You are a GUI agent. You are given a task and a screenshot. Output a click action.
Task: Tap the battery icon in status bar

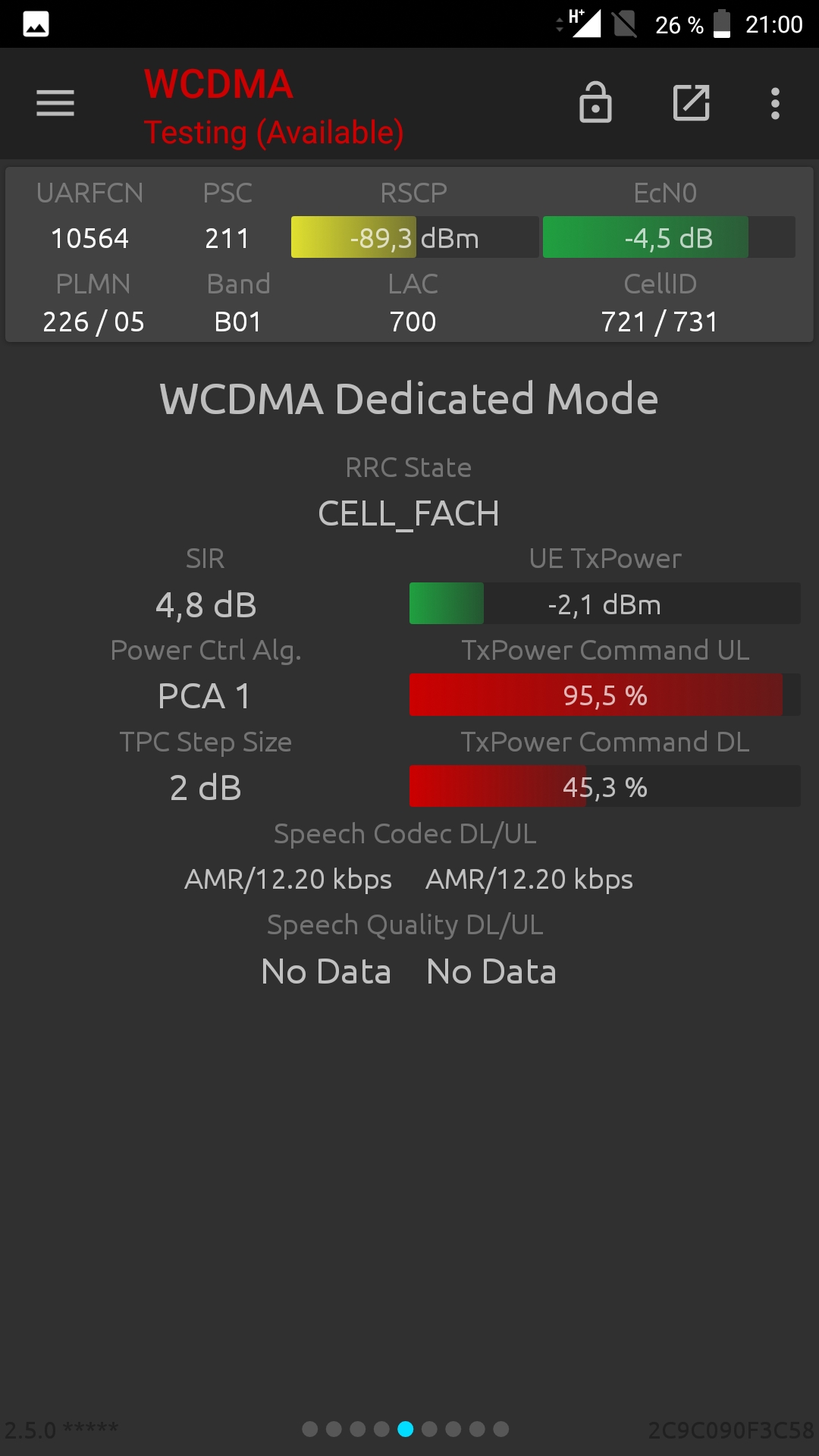pyautogui.click(x=722, y=24)
